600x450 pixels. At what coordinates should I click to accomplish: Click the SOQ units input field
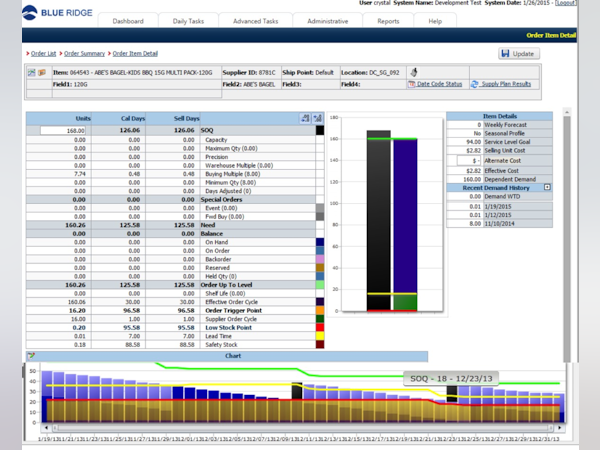[x=63, y=130]
